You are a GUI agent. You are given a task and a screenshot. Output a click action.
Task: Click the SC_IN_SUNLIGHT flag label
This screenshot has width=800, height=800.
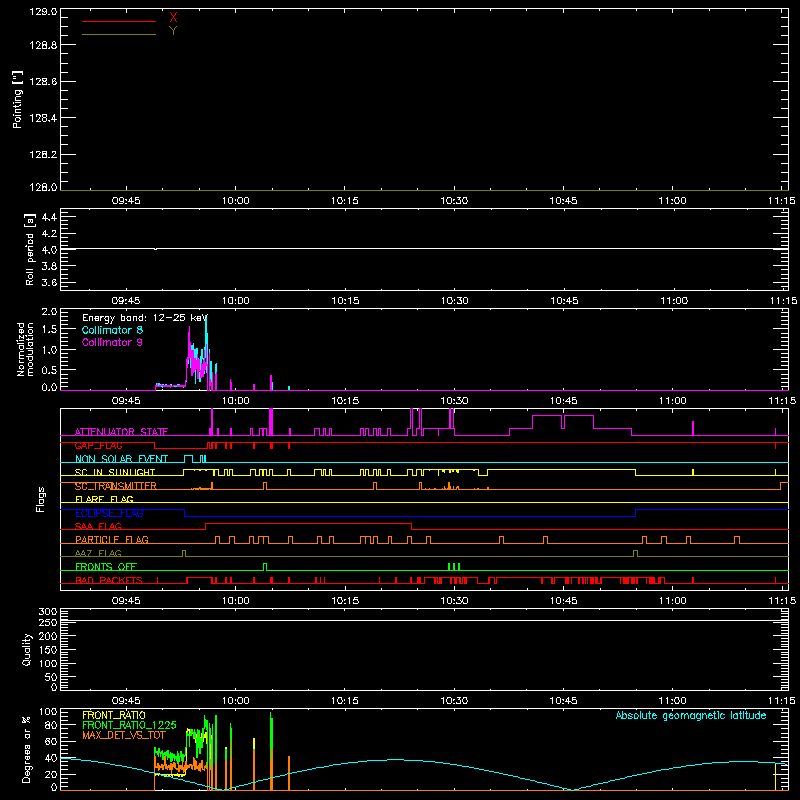click(115, 472)
